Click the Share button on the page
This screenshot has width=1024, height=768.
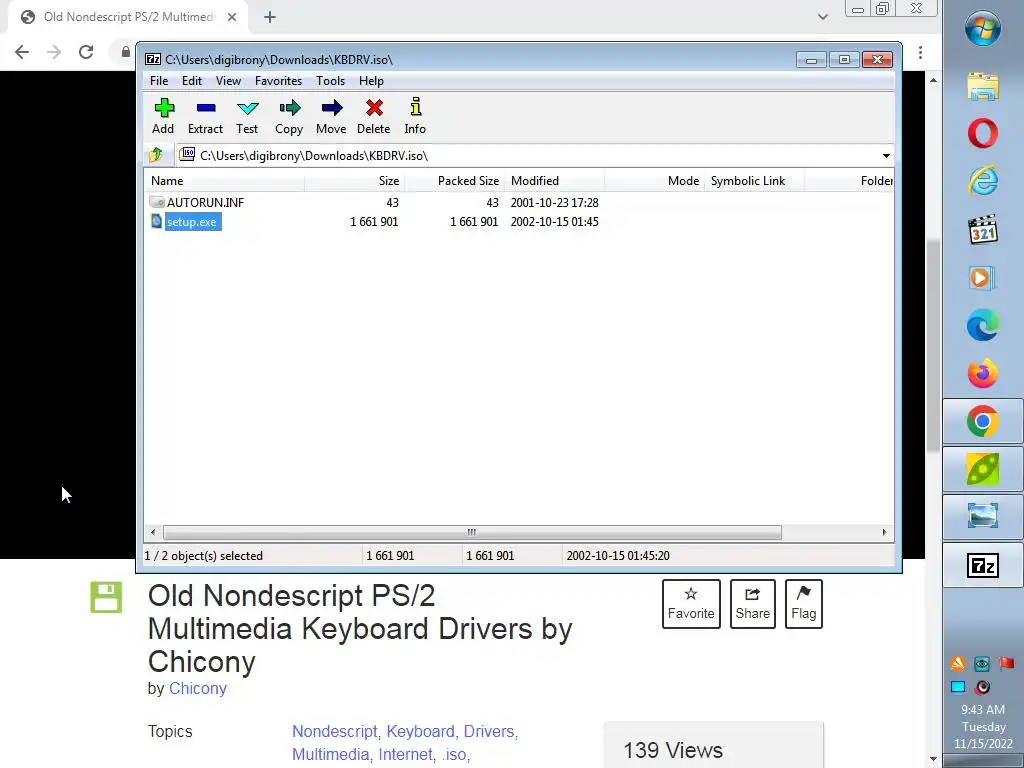pyautogui.click(x=752, y=603)
